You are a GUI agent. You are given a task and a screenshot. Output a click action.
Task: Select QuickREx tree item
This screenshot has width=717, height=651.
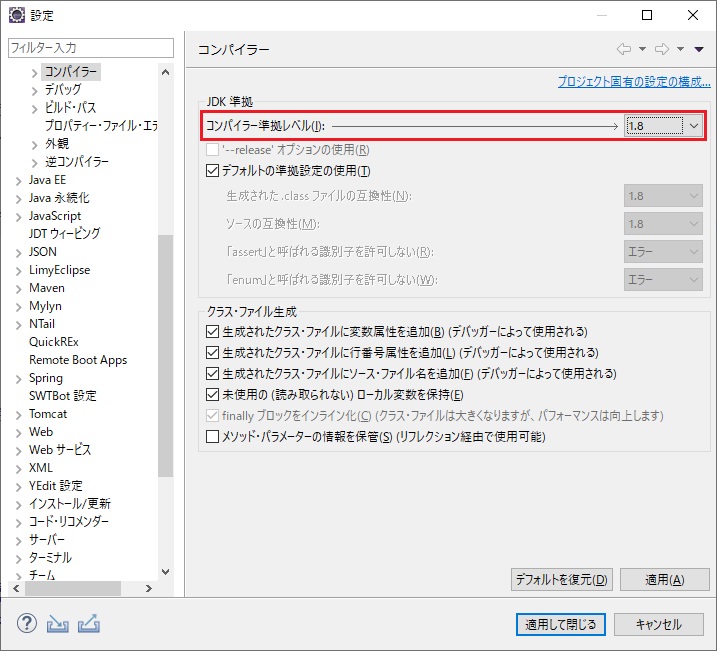click(x=54, y=342)
